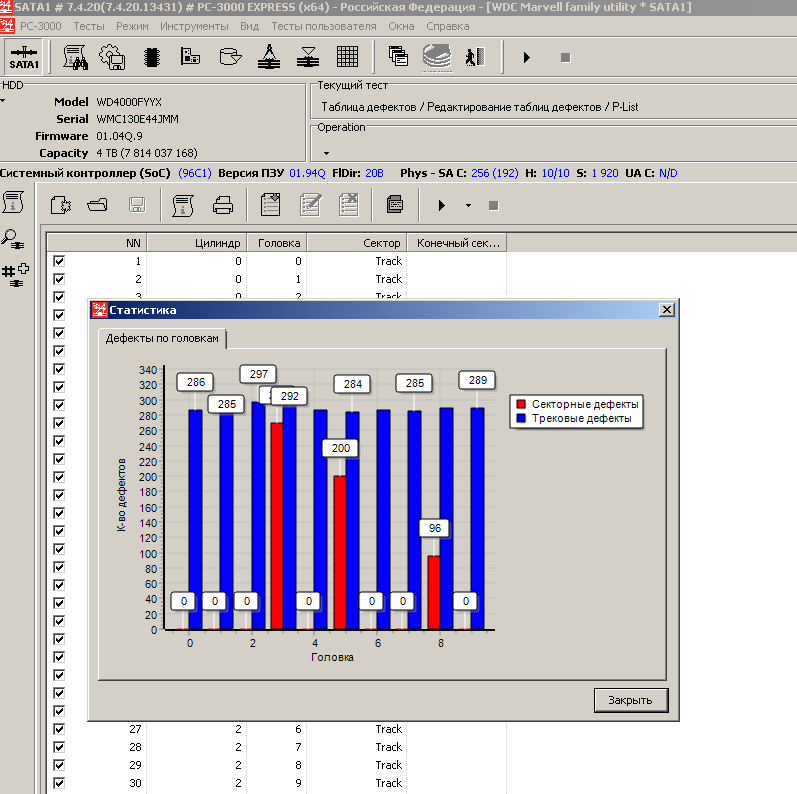Viewport: 797px width, 794px height.
Task: Click the chip icon in main toolbar
Action: click(x=152, y=57)
